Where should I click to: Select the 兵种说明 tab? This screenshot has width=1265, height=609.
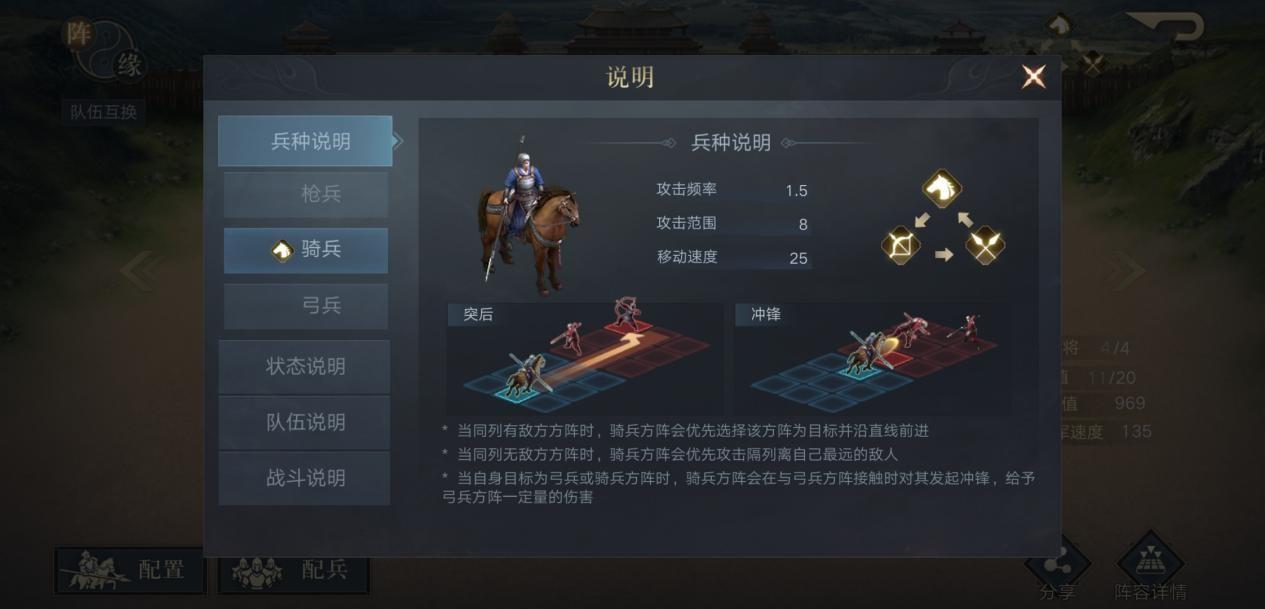pyautogui.click(x=305, y=142)
